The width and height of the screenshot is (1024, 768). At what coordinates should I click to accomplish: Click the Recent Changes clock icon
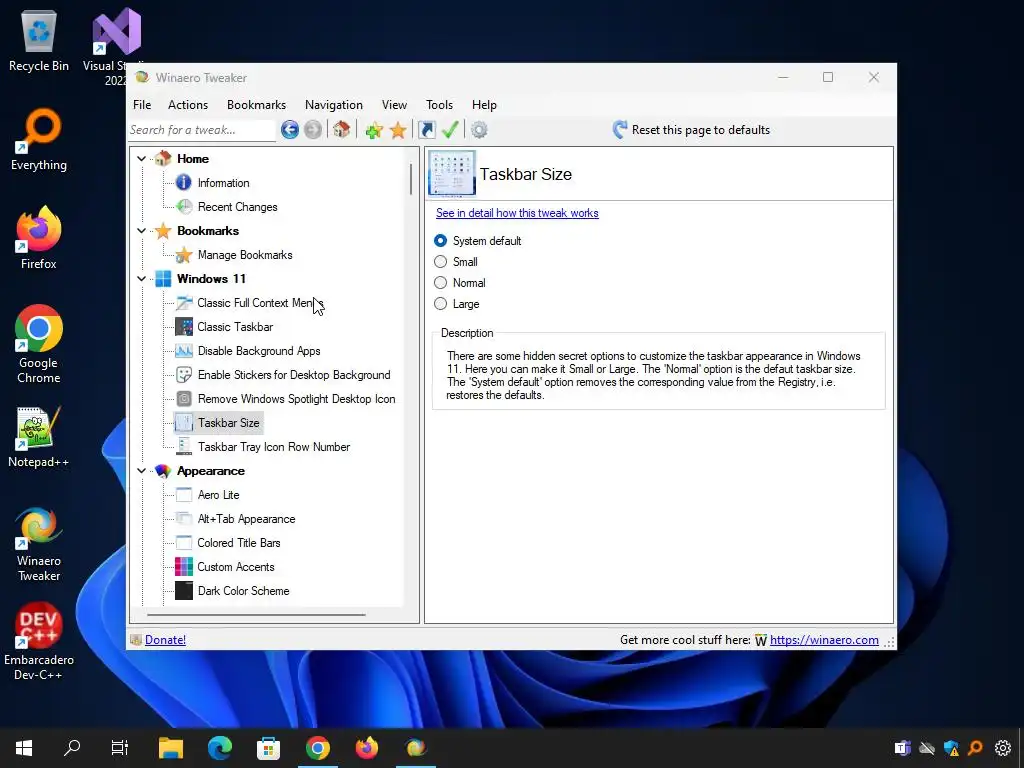pyautogui.click(x=184, y=207)
